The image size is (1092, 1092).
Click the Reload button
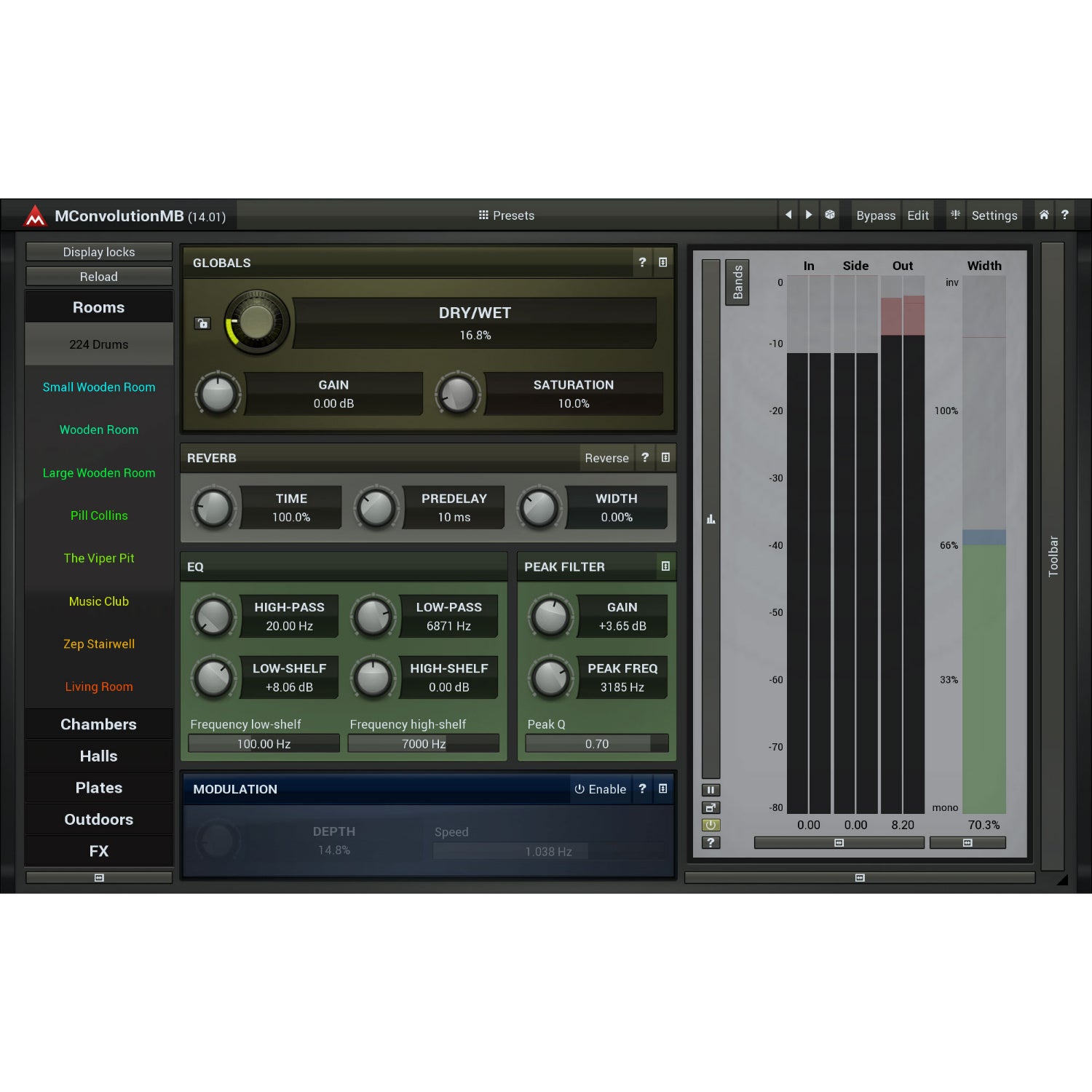point(99,277)
